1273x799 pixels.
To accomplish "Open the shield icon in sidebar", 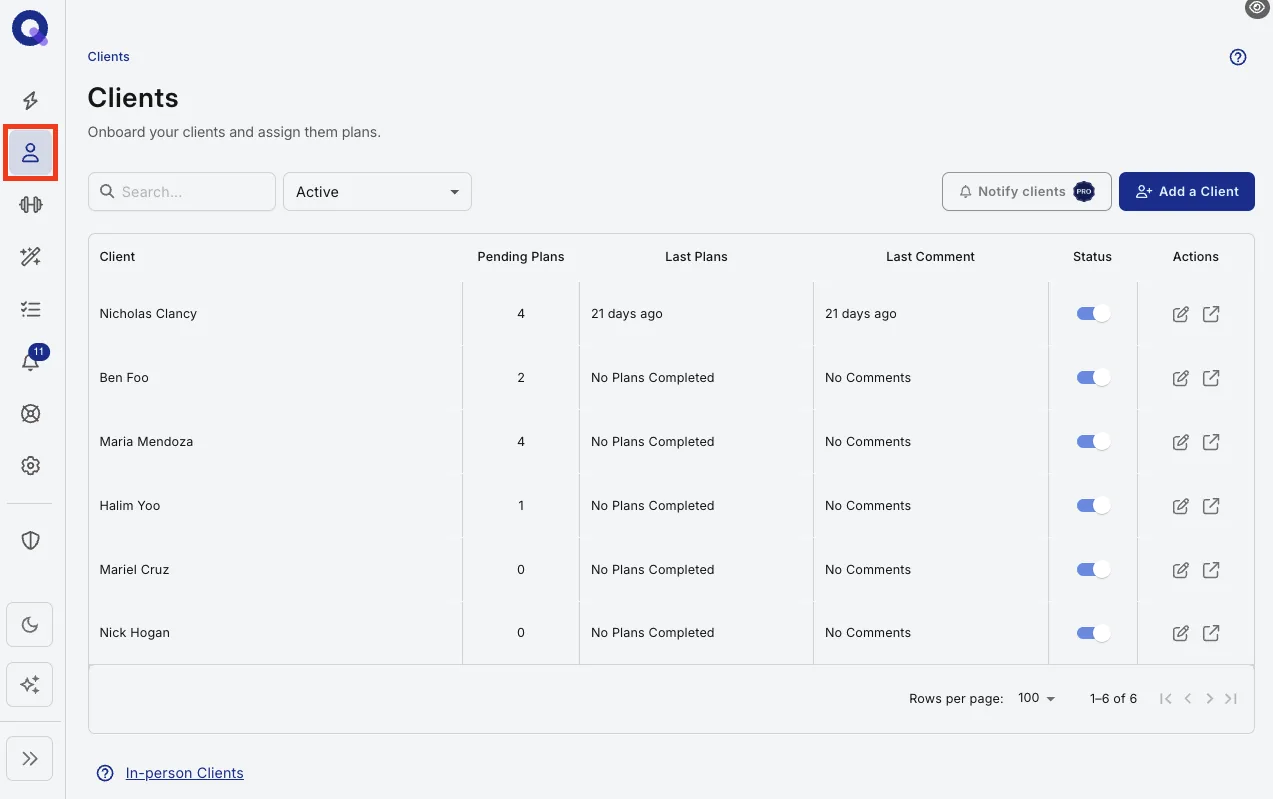I will click(30, 540).
